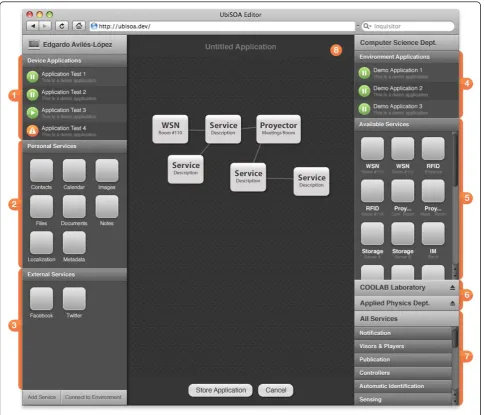484x415 pixels.
Task: Open the Notification services category
Action: tap(403, 333)
